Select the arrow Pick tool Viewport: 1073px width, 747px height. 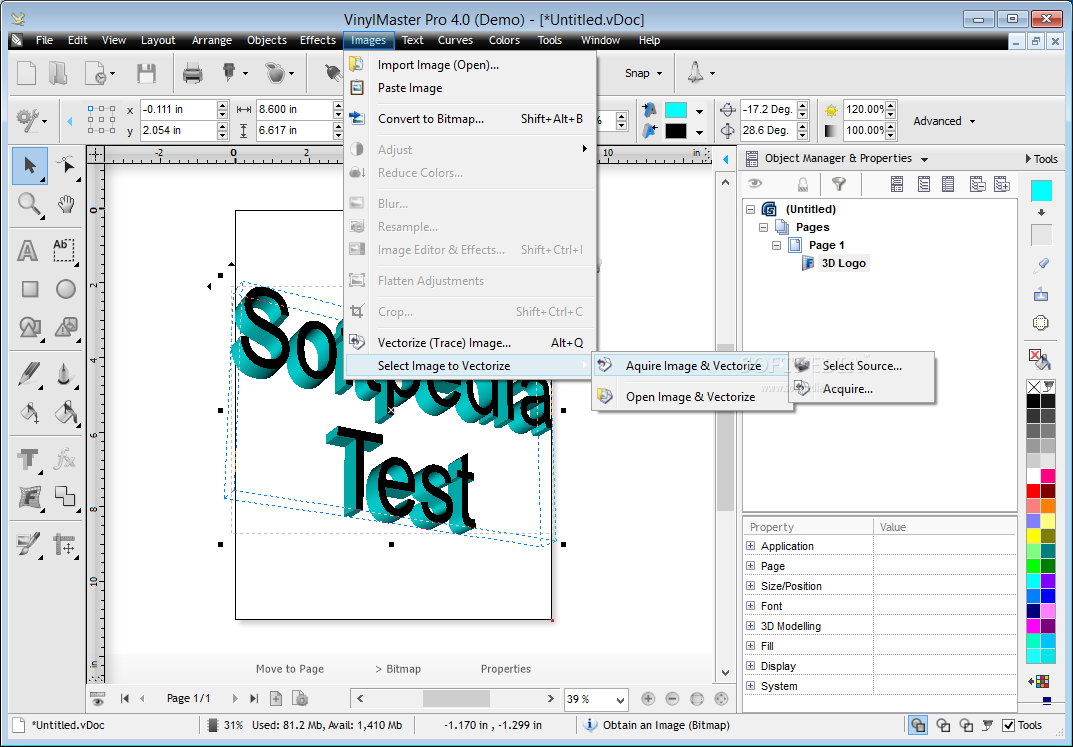pyautogui.click(x=29, y=165)
